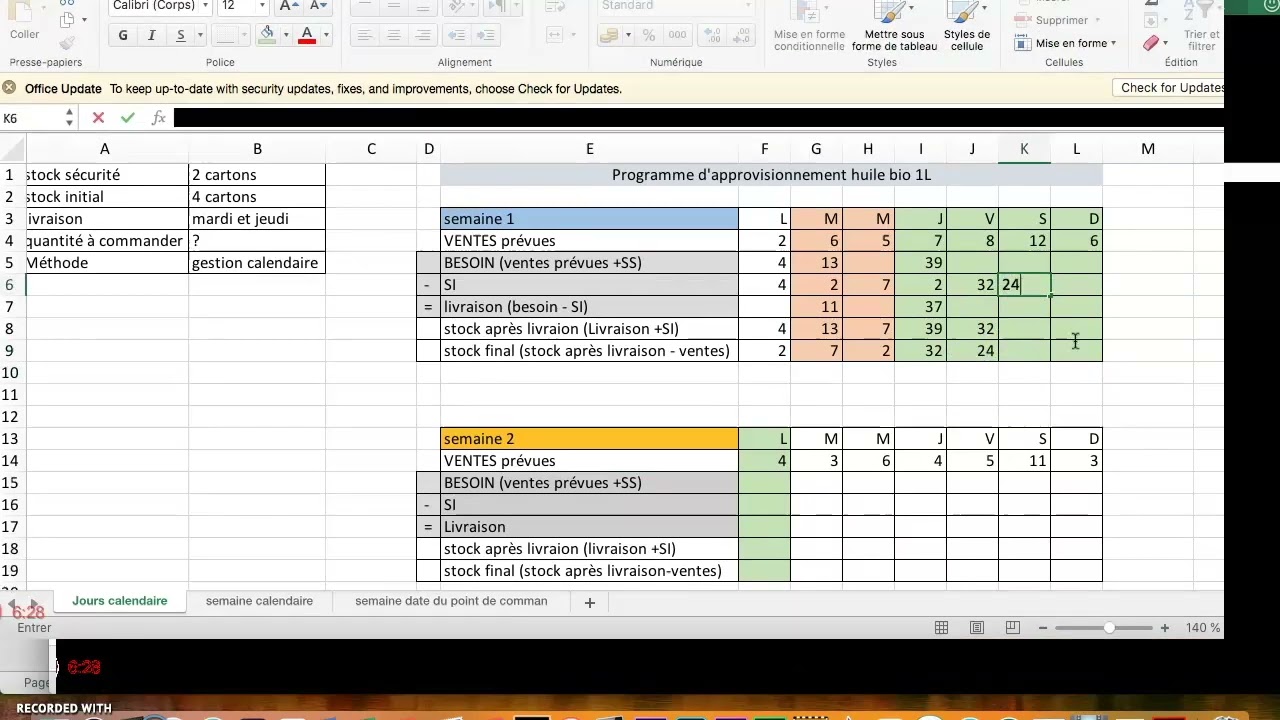Align text right in the cell
Screen dimensions: 1280x720
[x=423, y=35]
